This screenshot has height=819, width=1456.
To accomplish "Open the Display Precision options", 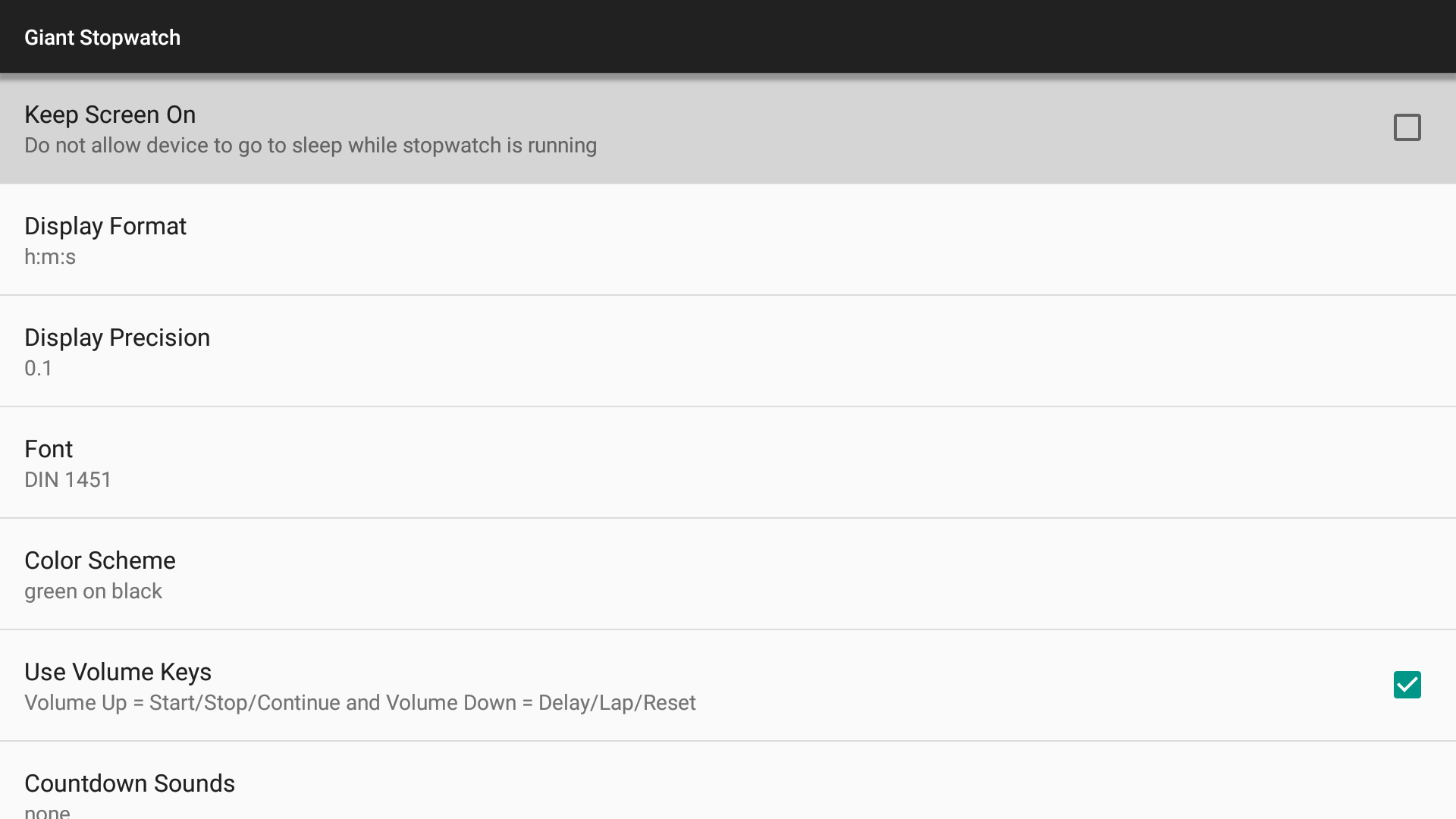I will [728, 351].
